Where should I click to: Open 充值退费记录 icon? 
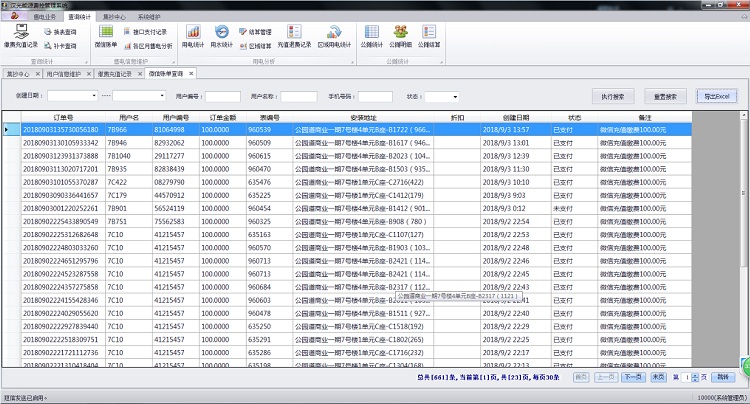tap(294, 36)
